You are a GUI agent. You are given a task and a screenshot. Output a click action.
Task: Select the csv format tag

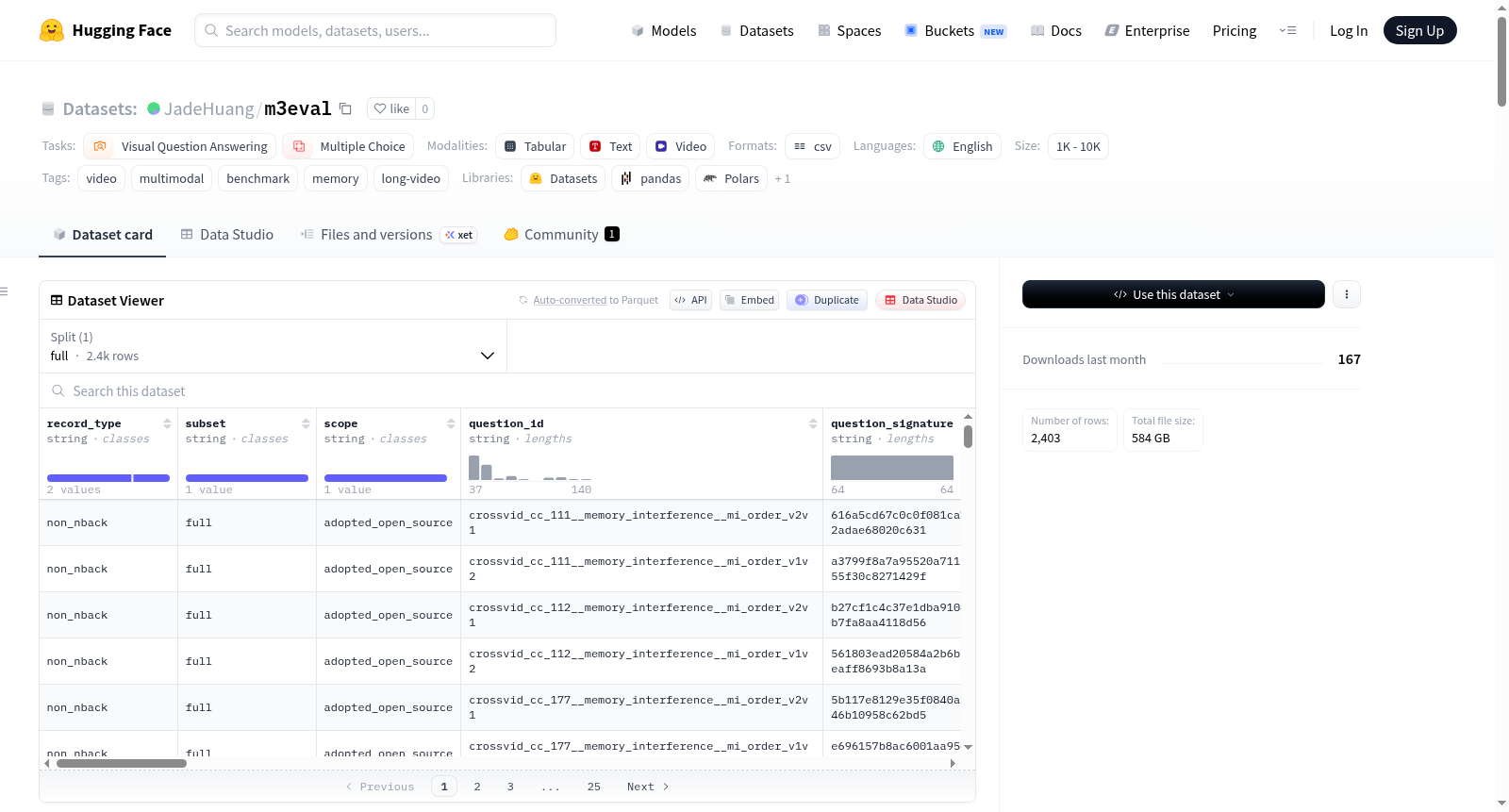click(812, 146)
